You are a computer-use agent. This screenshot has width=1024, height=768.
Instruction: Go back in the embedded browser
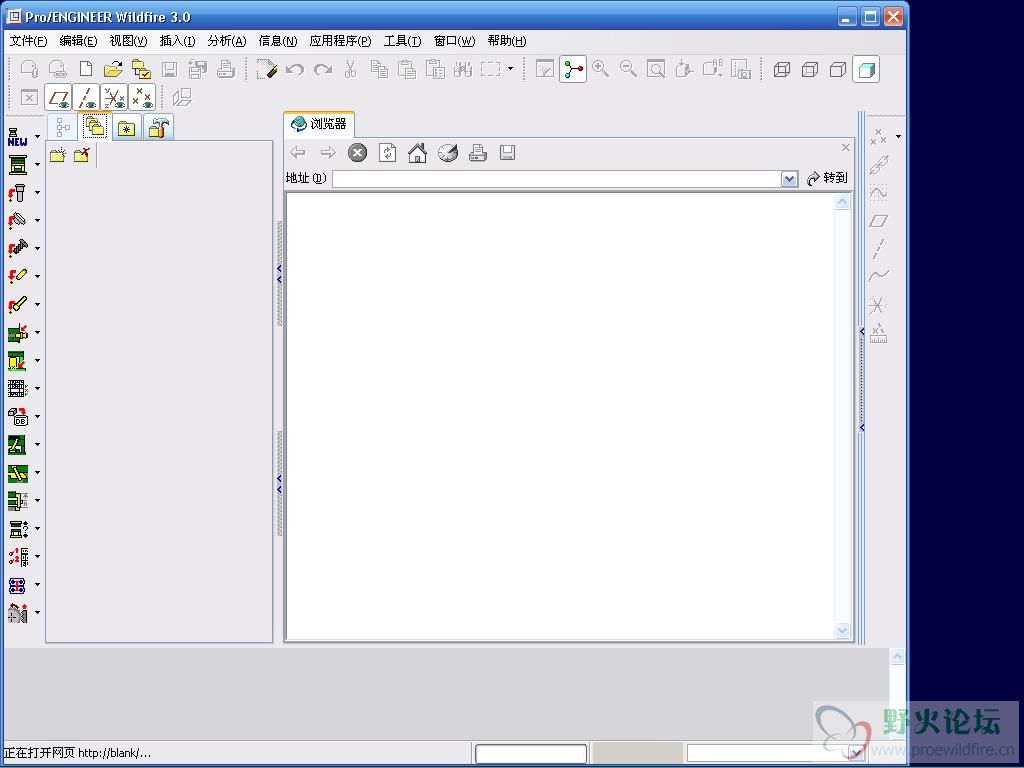pos(298,153)
